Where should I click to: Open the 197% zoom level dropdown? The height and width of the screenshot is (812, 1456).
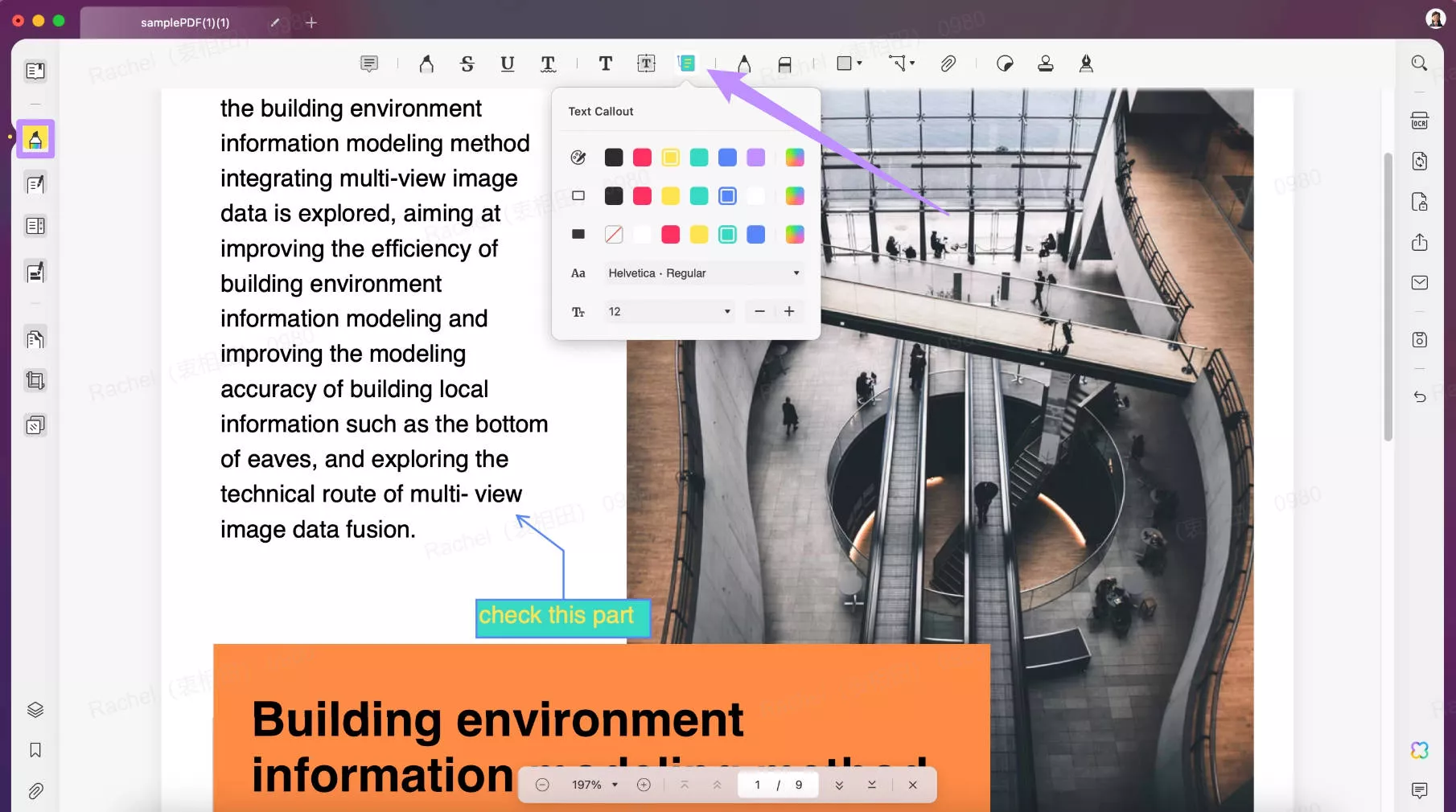[x=594, y=785]
